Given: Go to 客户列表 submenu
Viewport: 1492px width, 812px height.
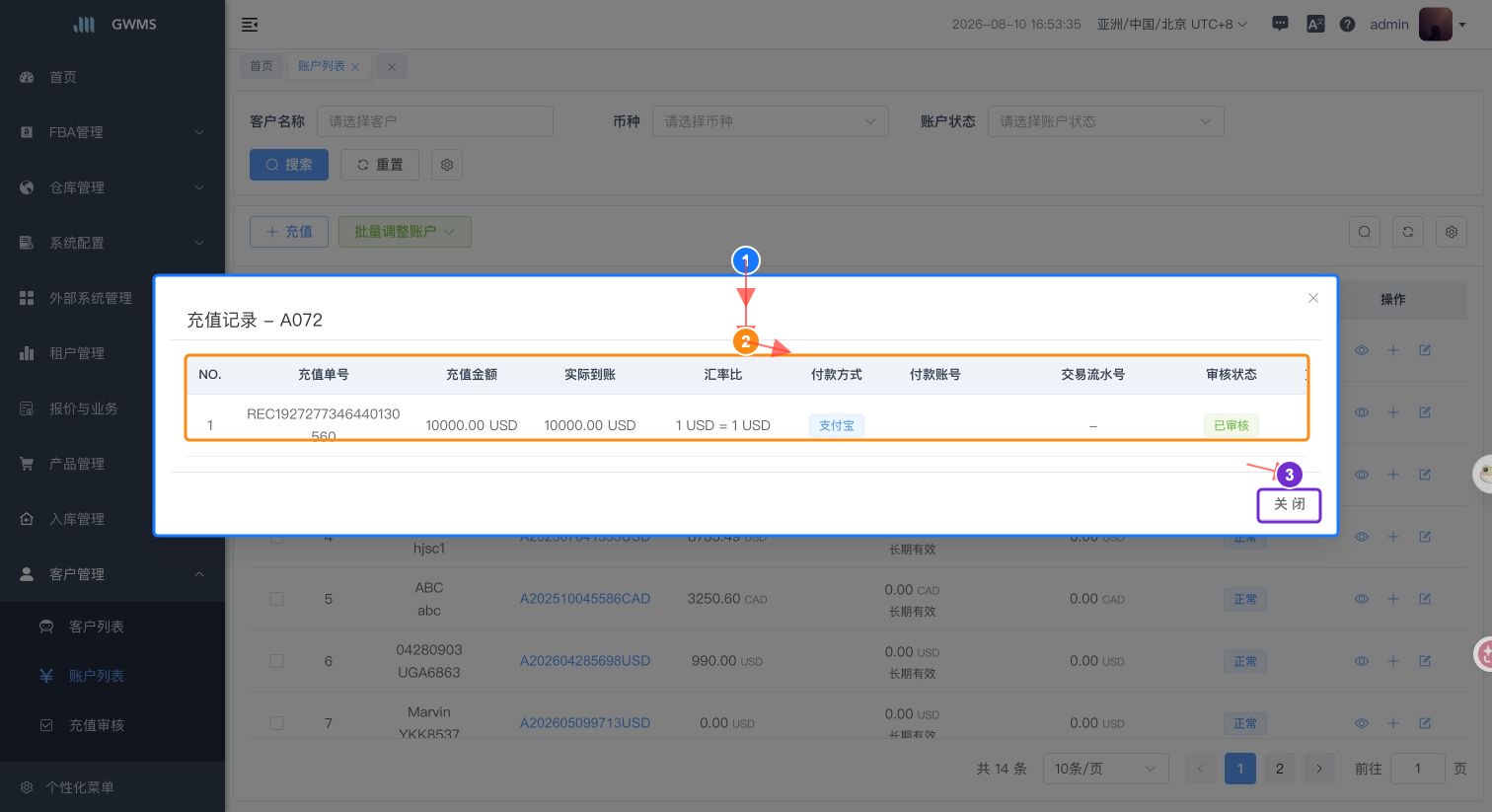Looking at the screenshot, I should (x=112, y=627).
